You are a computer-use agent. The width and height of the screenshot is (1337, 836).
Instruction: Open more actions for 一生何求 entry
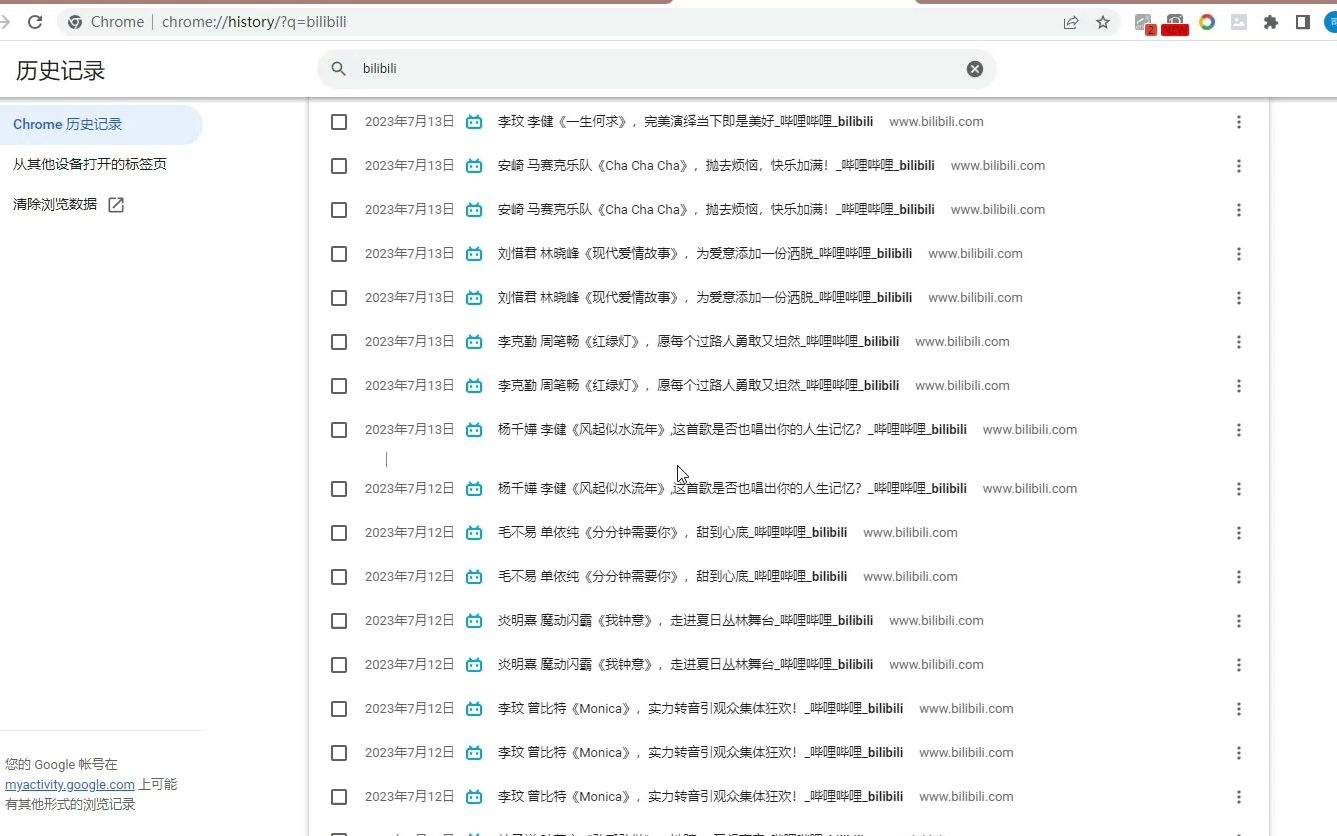point(1239,122)
